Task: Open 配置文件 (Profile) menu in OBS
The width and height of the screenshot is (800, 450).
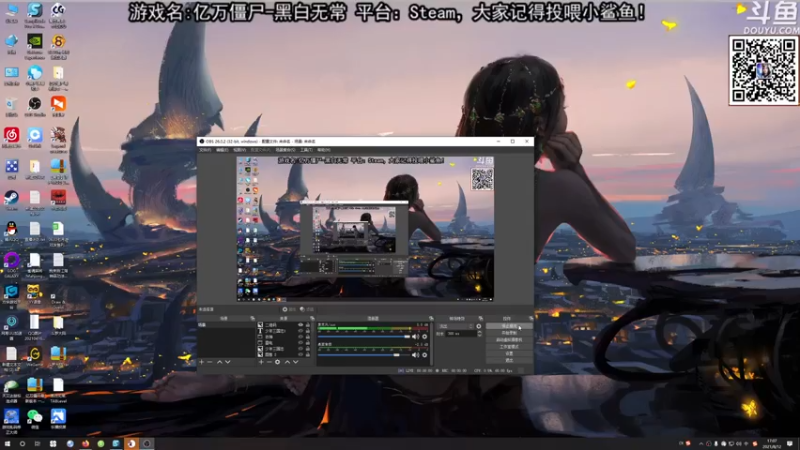Action: pyautogui.click(x=260, y=150)
